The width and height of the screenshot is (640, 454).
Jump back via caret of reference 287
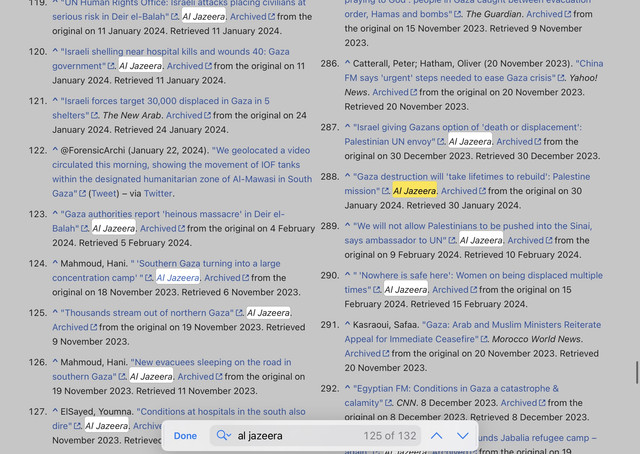(347, 127)
